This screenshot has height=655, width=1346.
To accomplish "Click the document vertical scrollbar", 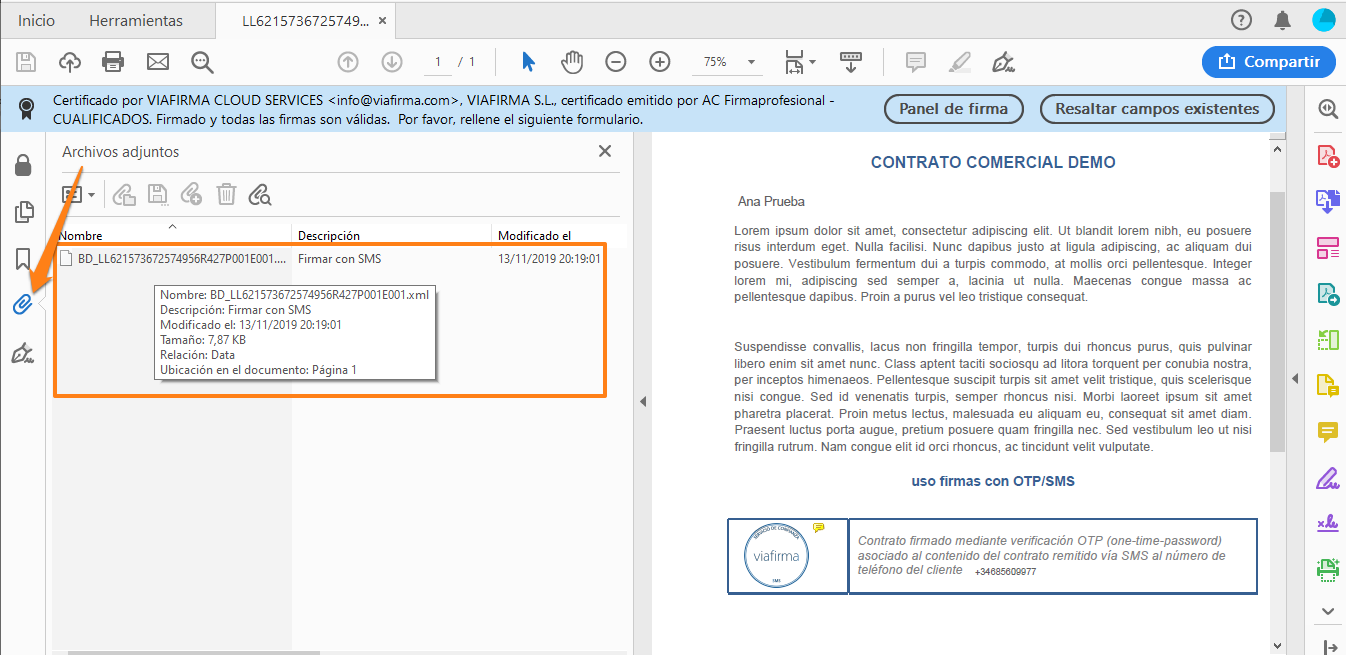I will (x=1277, y=320).
